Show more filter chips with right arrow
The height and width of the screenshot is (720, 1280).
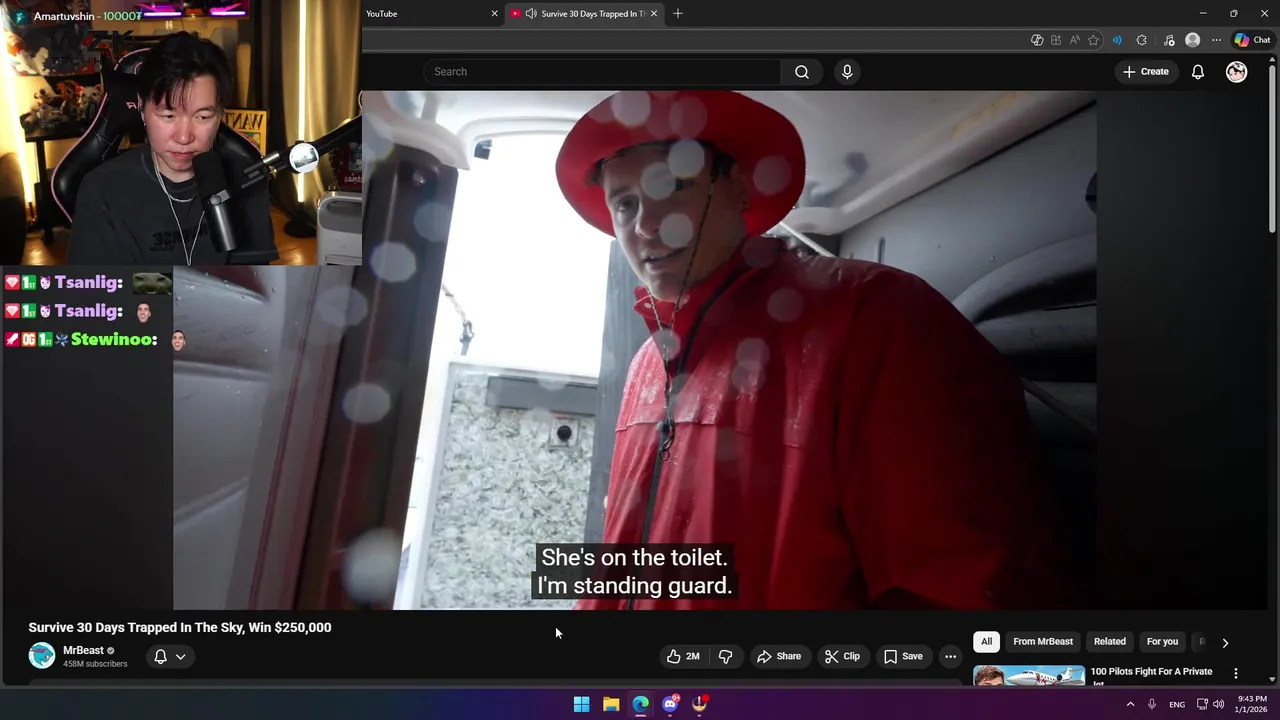click(1225, 643)
